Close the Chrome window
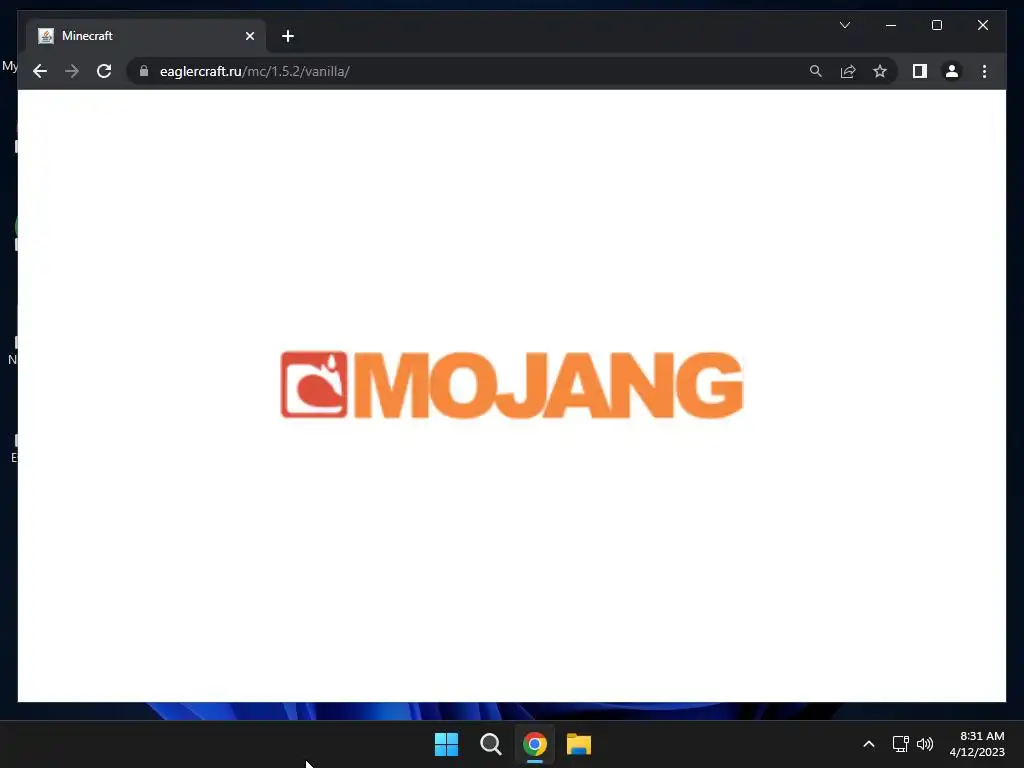The height and width of the screenshot is (768, 1024). 982,25
